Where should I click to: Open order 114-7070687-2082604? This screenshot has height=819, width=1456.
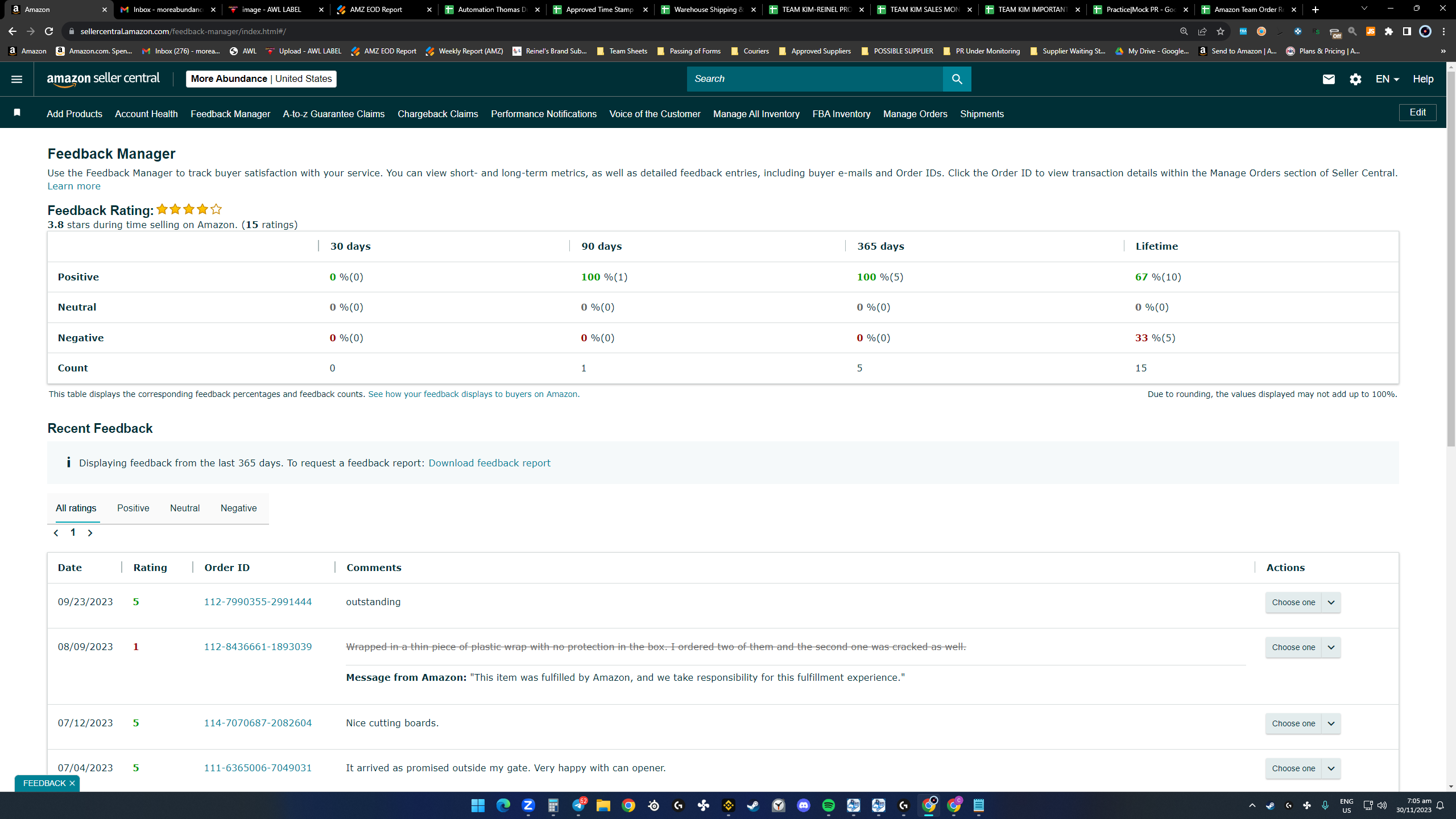pos(258,723)
